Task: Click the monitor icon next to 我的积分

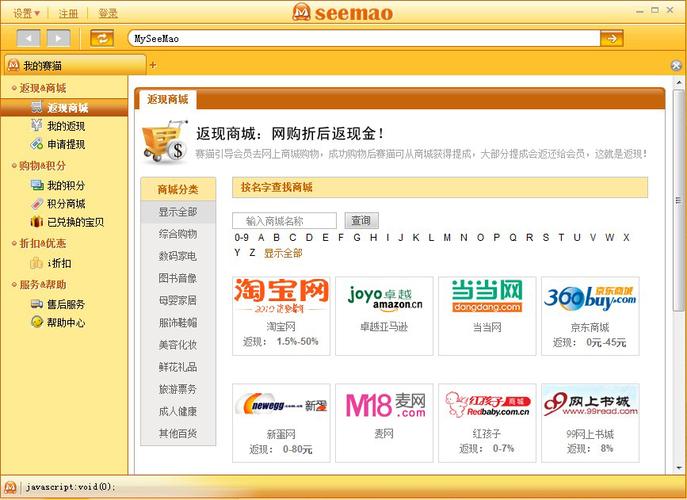Action: point(37,185)
